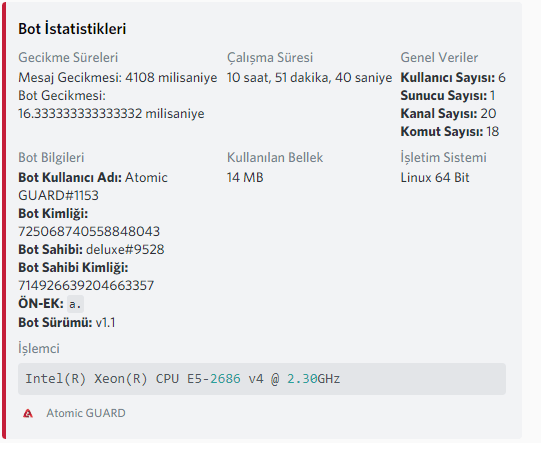Screen dimensions: 541x452
Task: Click the 'Gecikme Süreleri' field heading
Action: click(x=68, y=57)
